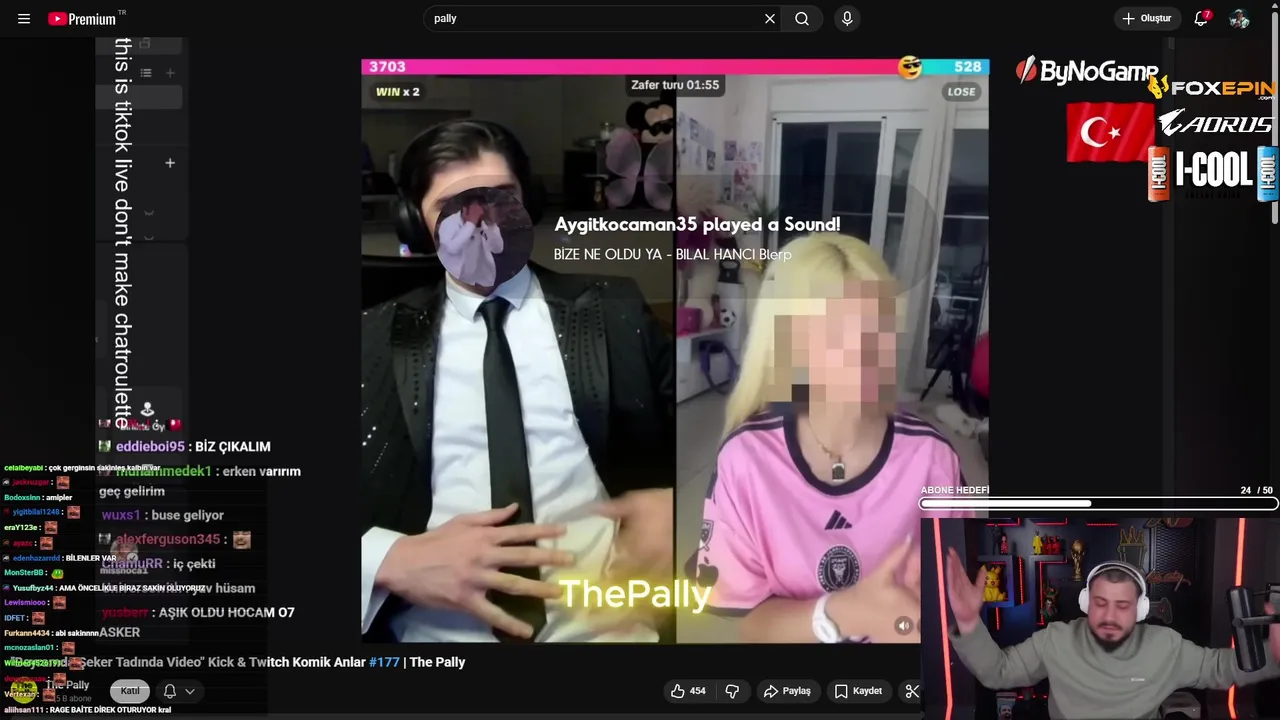Click the 528 score value
The image size is (1280, 720).
click(967, 67)
